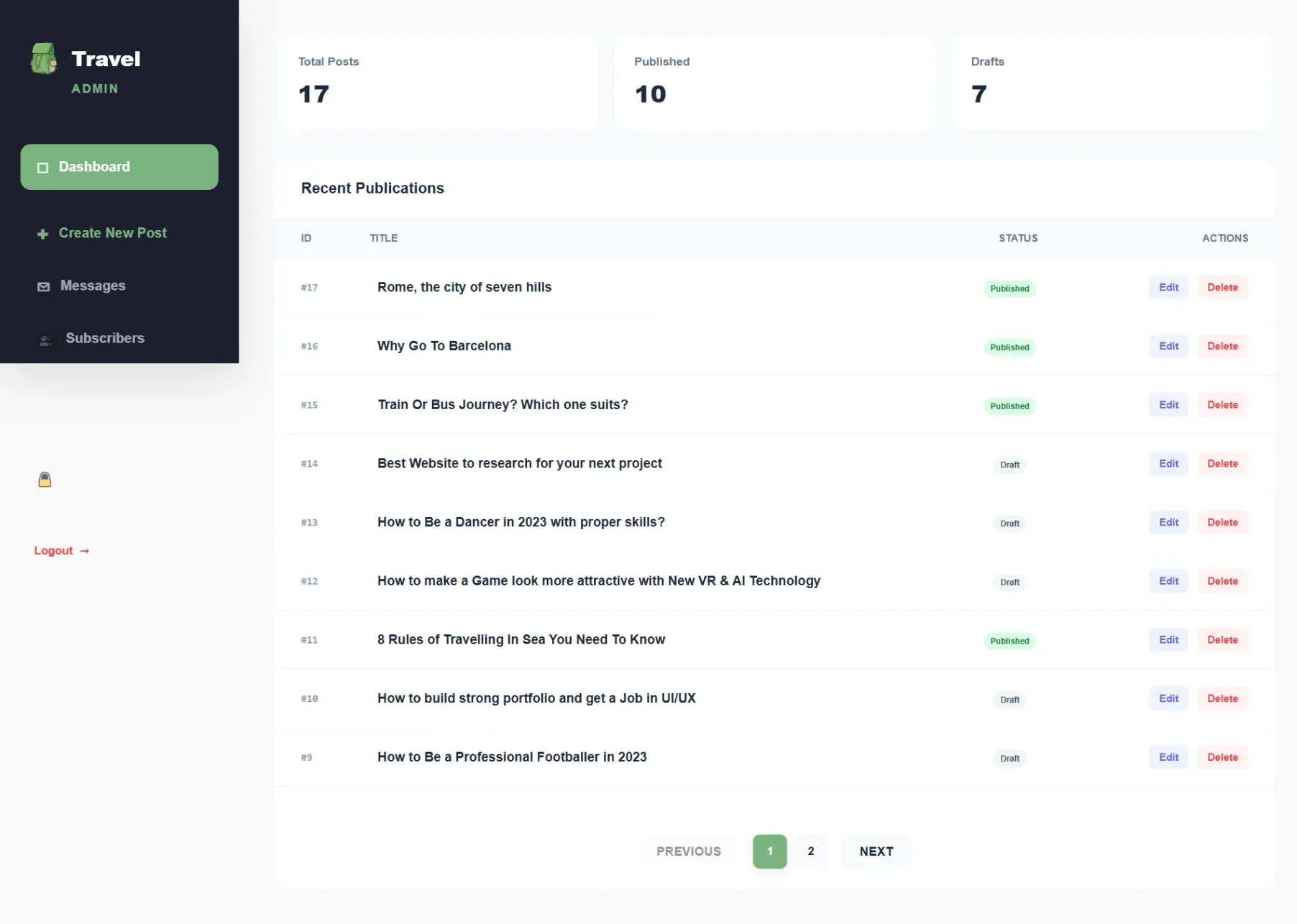Click the plus icon beside Create New Post
1297x924 pixels.
[42, 234]
